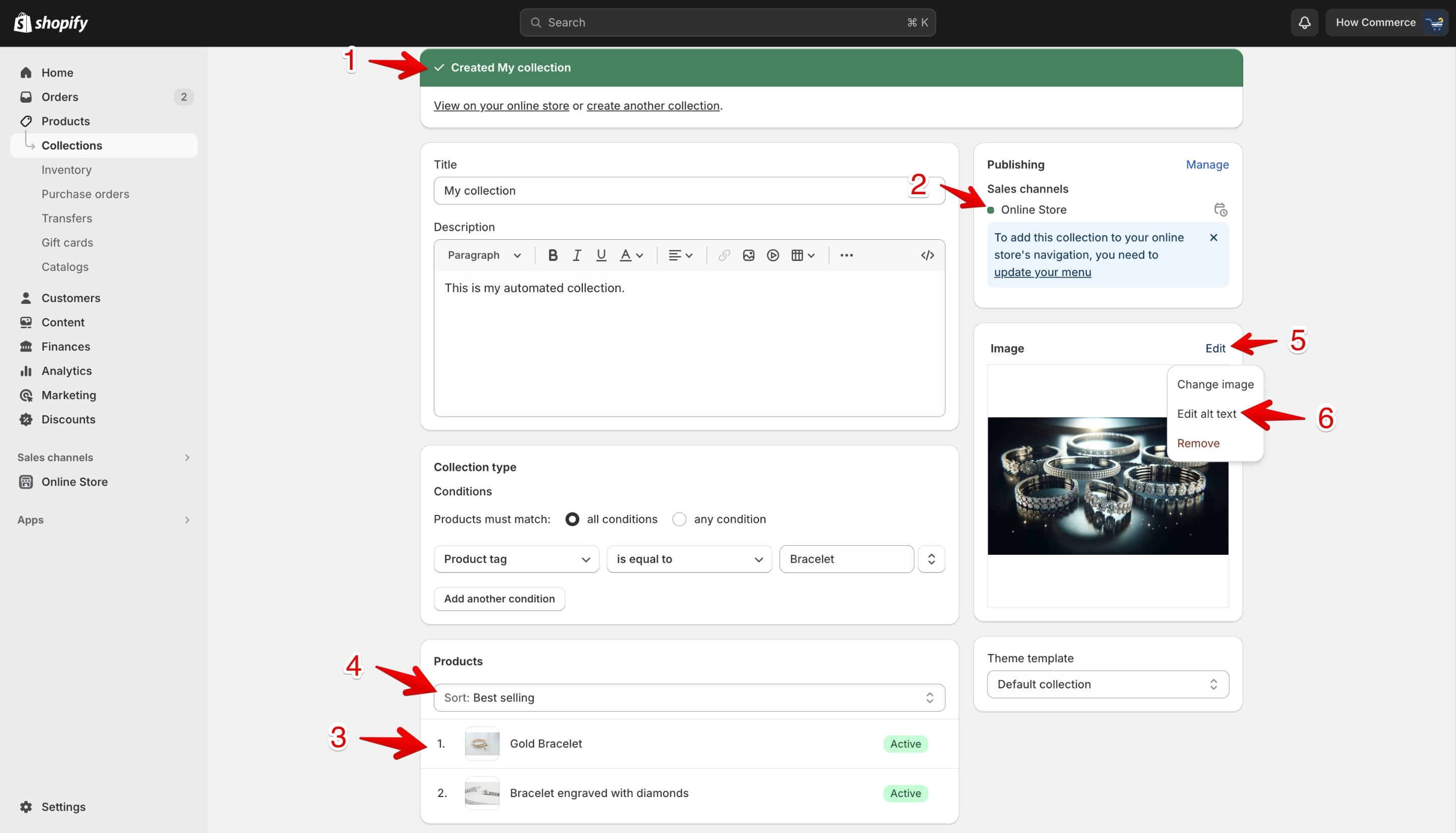
Task: Click Edit in the Image card
Action: [x=1215, y=348]
